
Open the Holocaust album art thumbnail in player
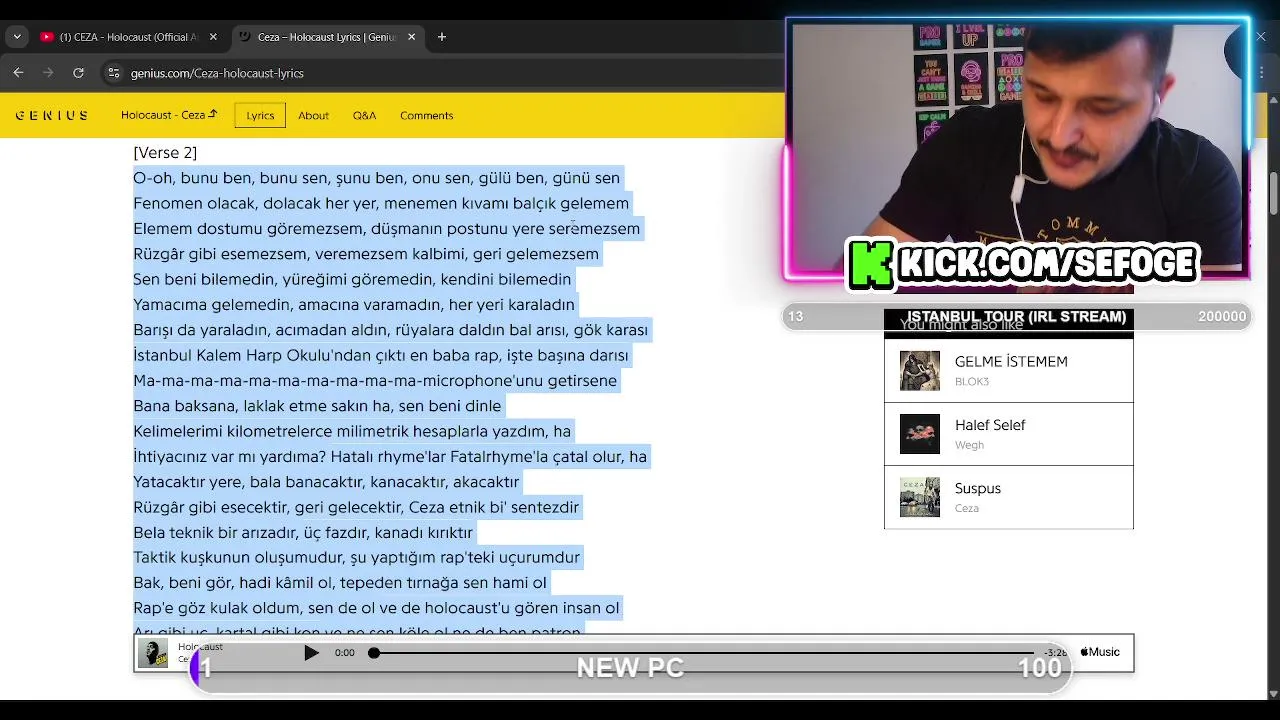(x=153, y=653)
